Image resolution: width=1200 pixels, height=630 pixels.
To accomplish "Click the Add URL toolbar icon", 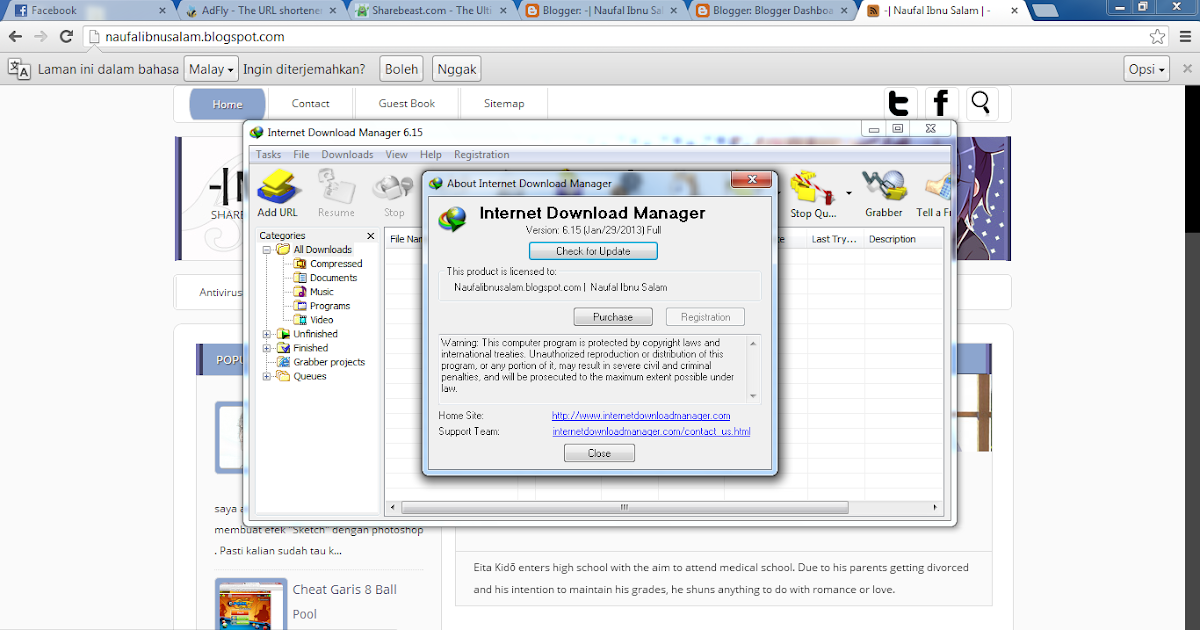I will coord(277,193).
